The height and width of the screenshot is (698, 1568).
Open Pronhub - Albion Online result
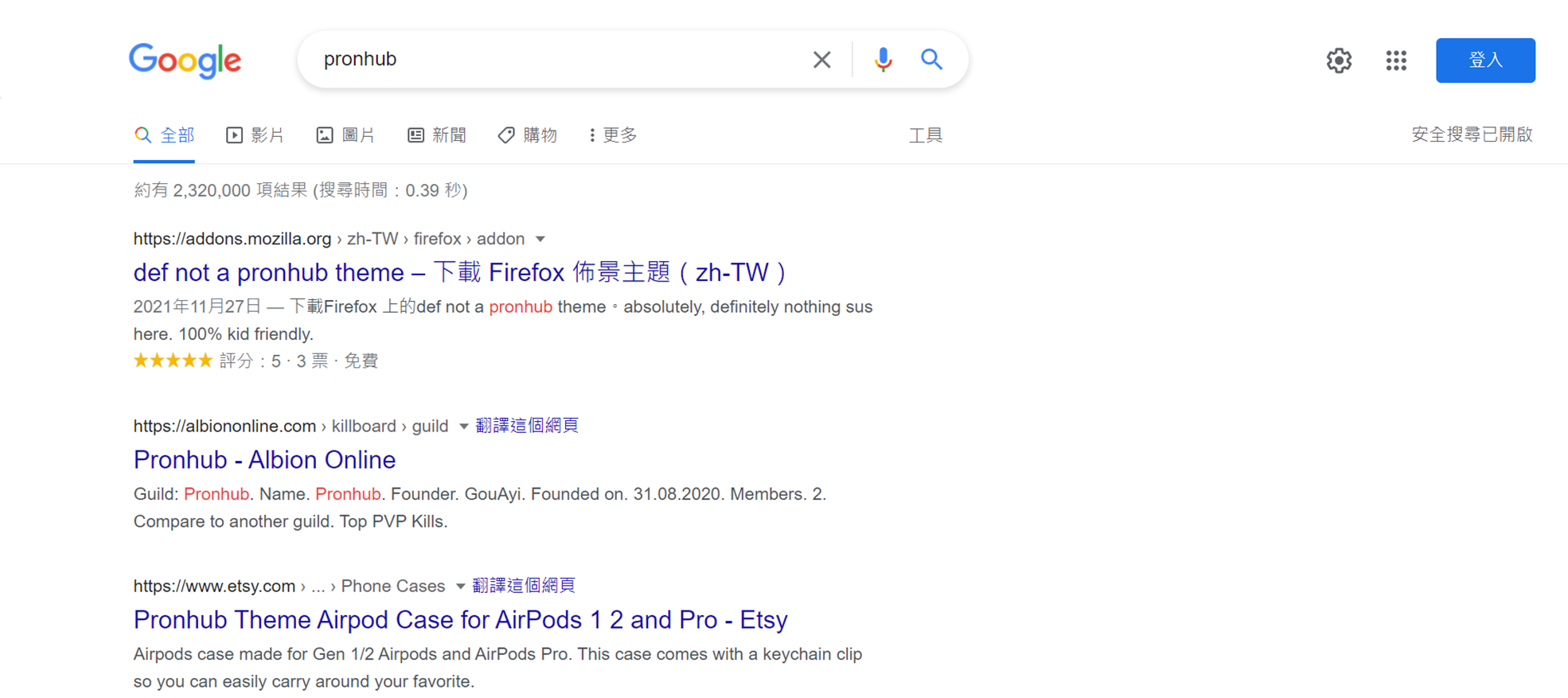[x=264, y=460]
